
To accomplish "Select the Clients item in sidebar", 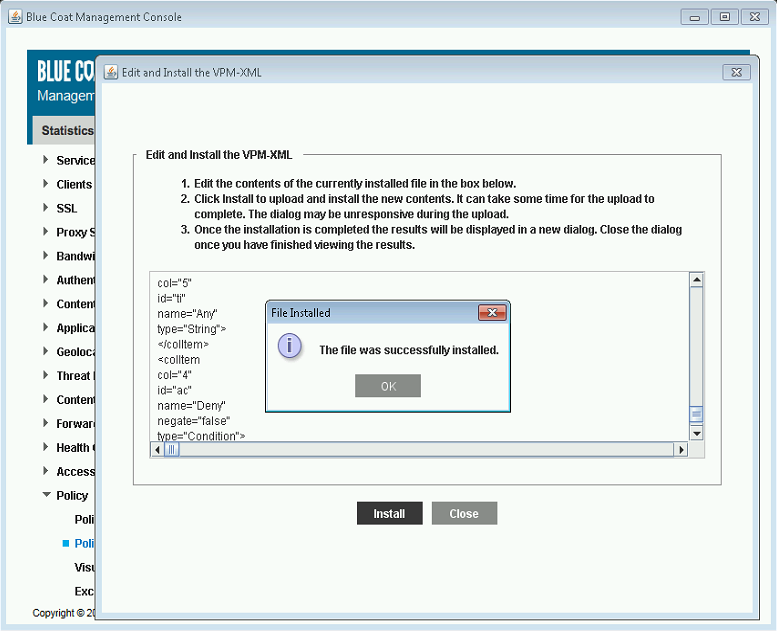I will point(74,184).
